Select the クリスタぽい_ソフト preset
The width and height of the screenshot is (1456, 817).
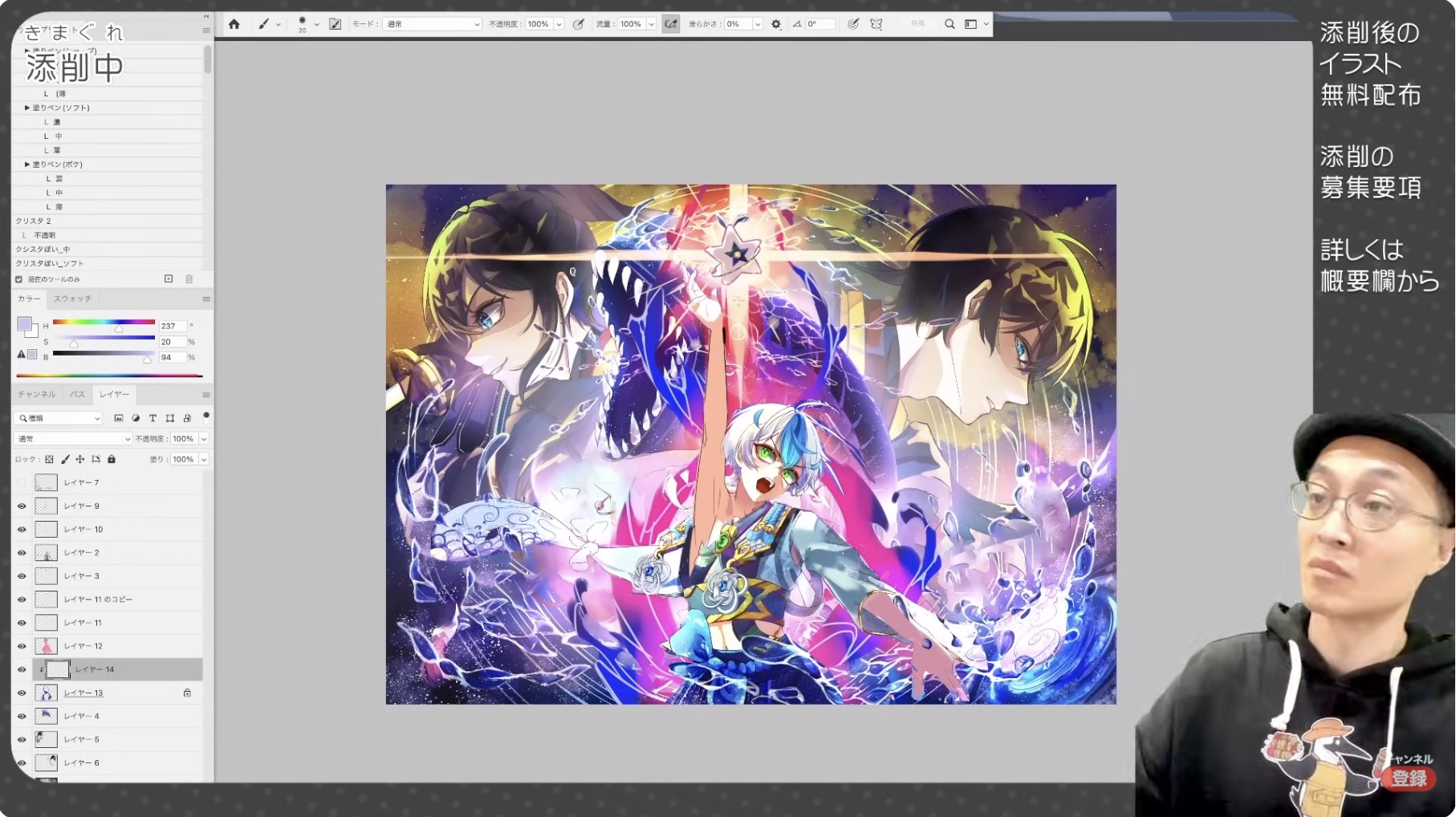(x=108, y=263)
